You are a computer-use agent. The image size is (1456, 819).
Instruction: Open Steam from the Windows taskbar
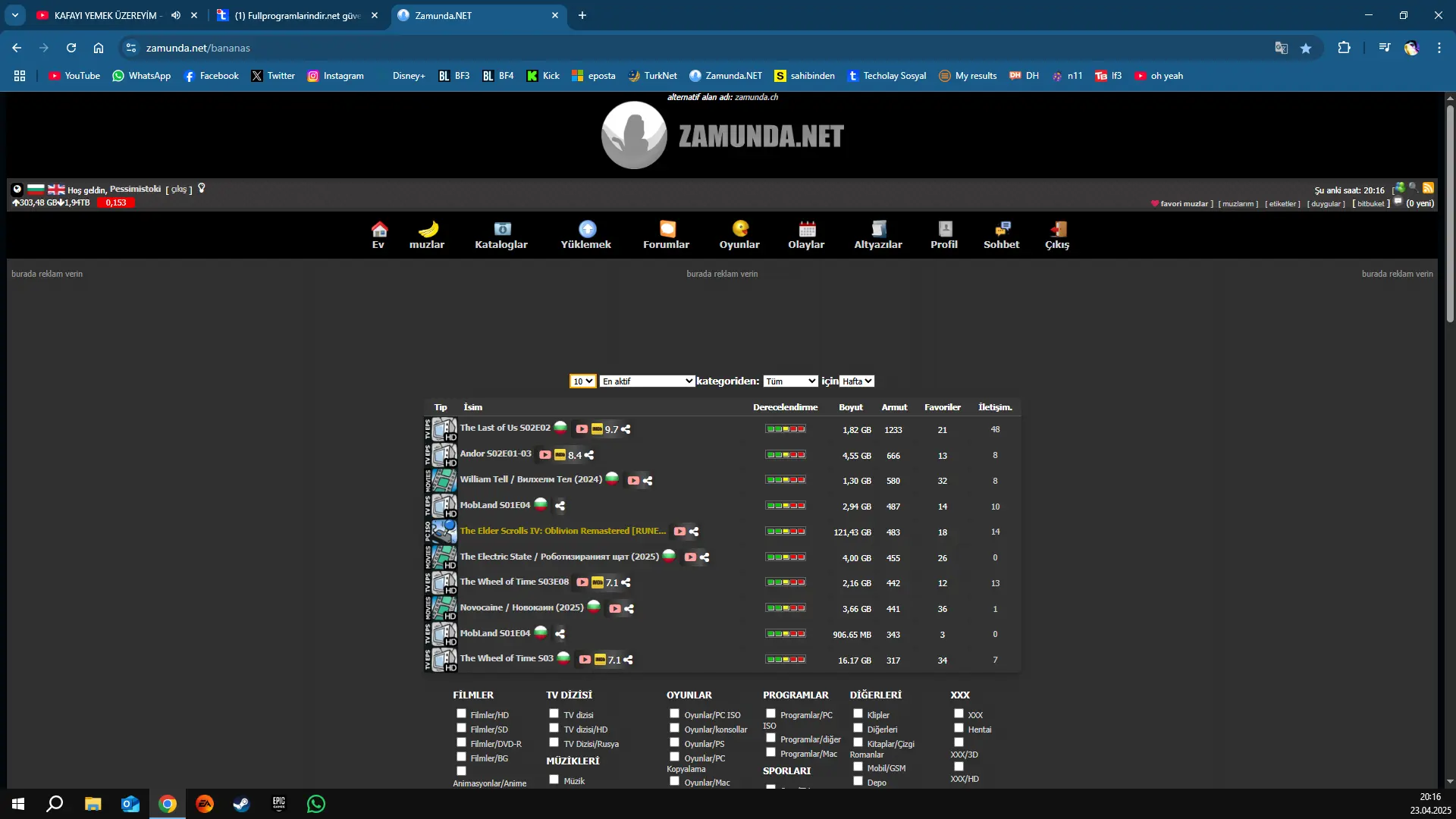tap(241, 804)
